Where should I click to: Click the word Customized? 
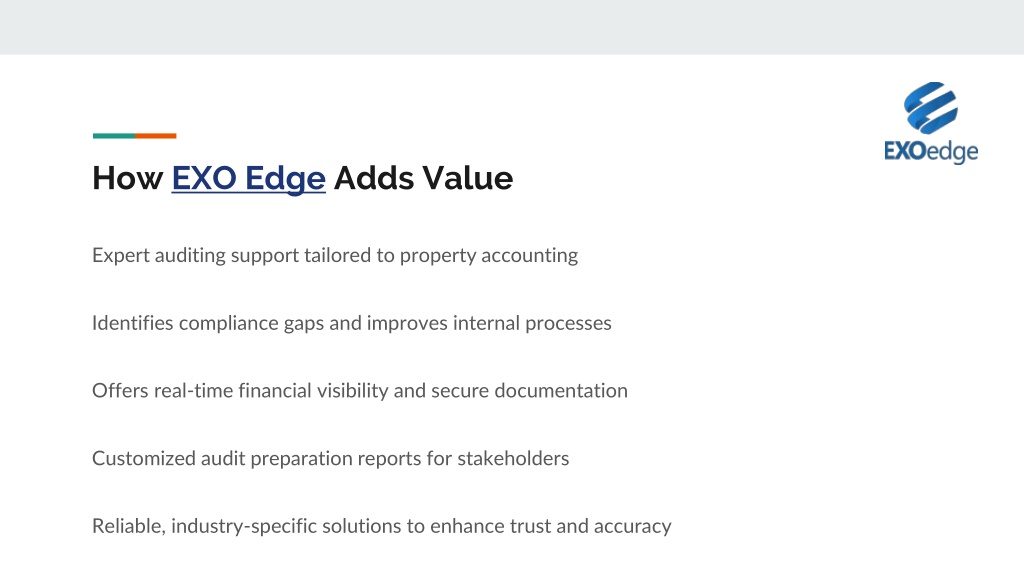click(x=144, y=458)
